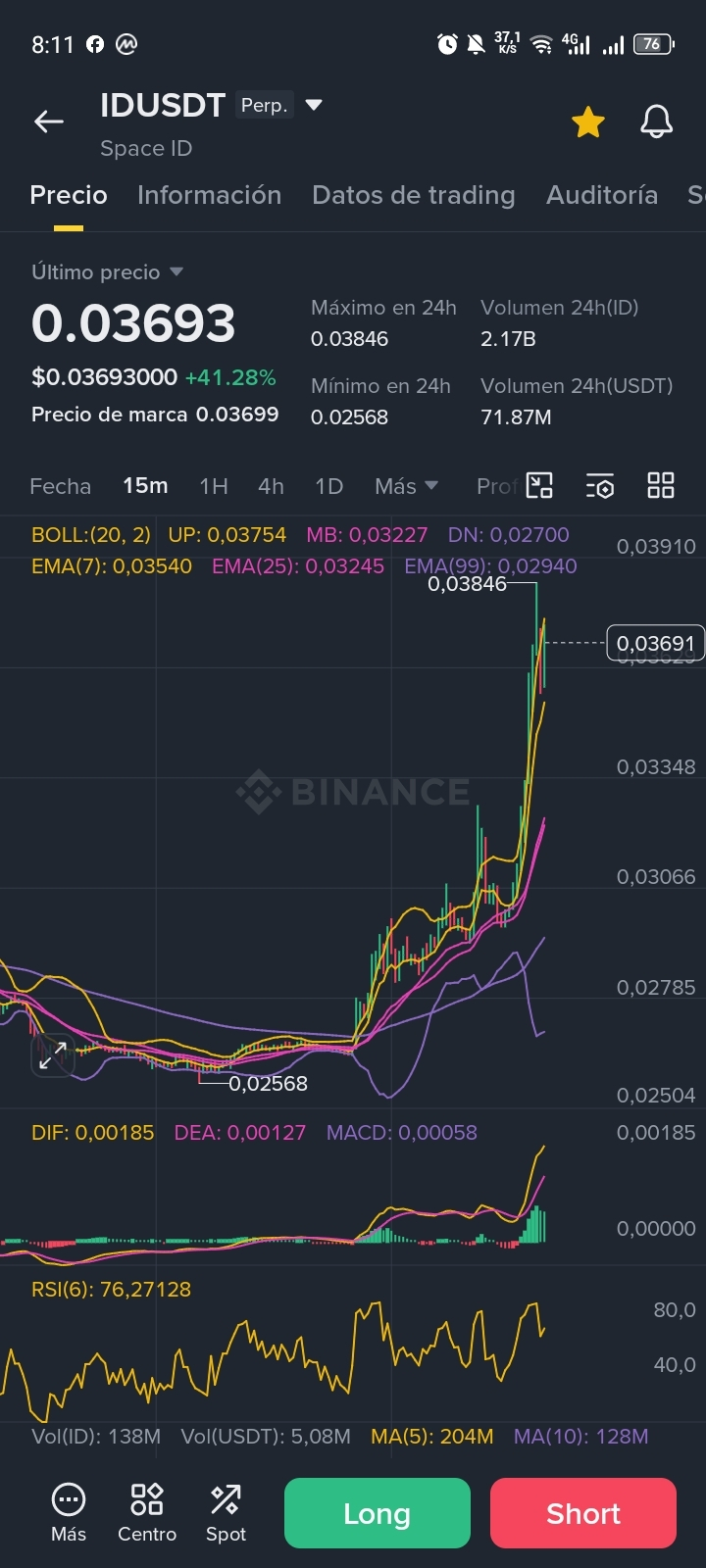Open the Centro icon
The image size is (706, 1568).
click(147, 1514)
